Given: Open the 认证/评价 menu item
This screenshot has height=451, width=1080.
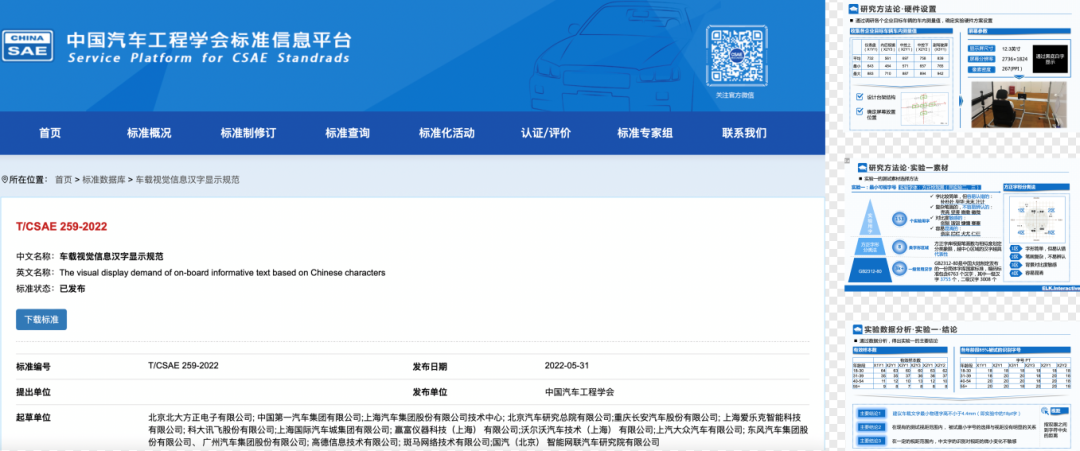Looking at the screenshot, I should click(x=546, y=134).
